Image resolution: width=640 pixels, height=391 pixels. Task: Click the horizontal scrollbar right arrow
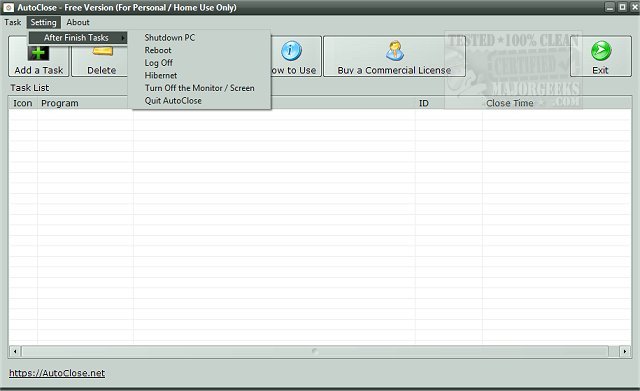click(x=625, y=351)
